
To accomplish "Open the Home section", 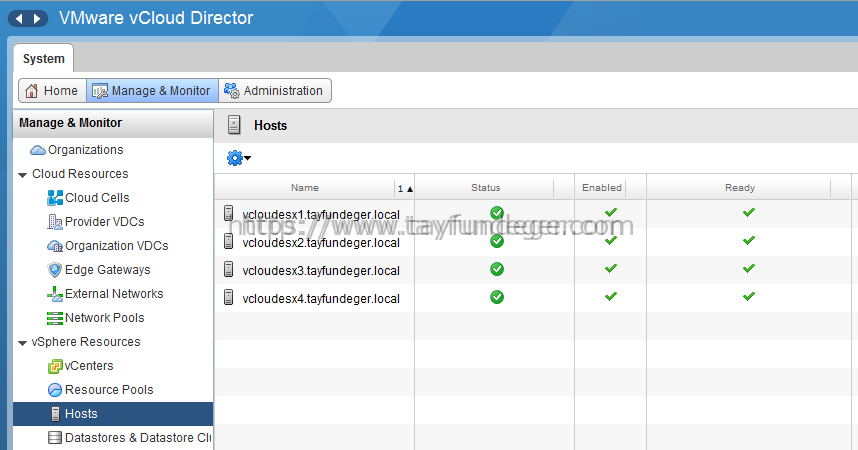I will (53, 91).
